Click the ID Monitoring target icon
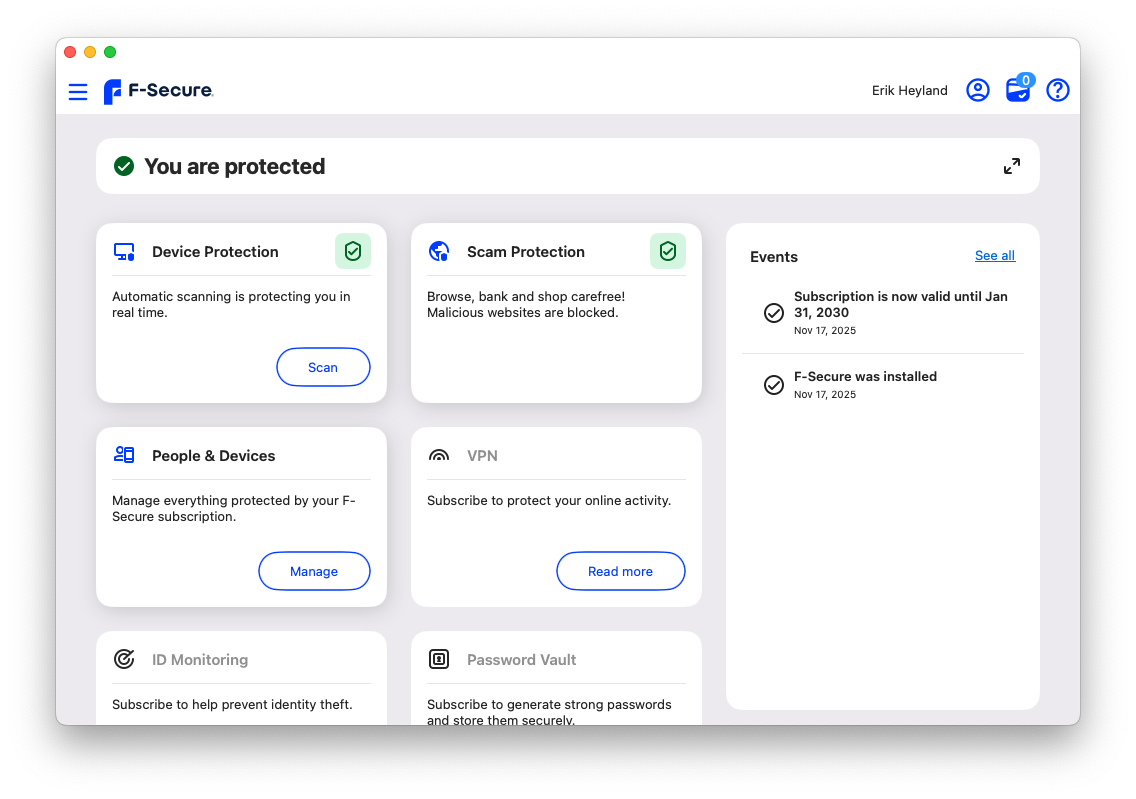 click(x=124, y=659)
